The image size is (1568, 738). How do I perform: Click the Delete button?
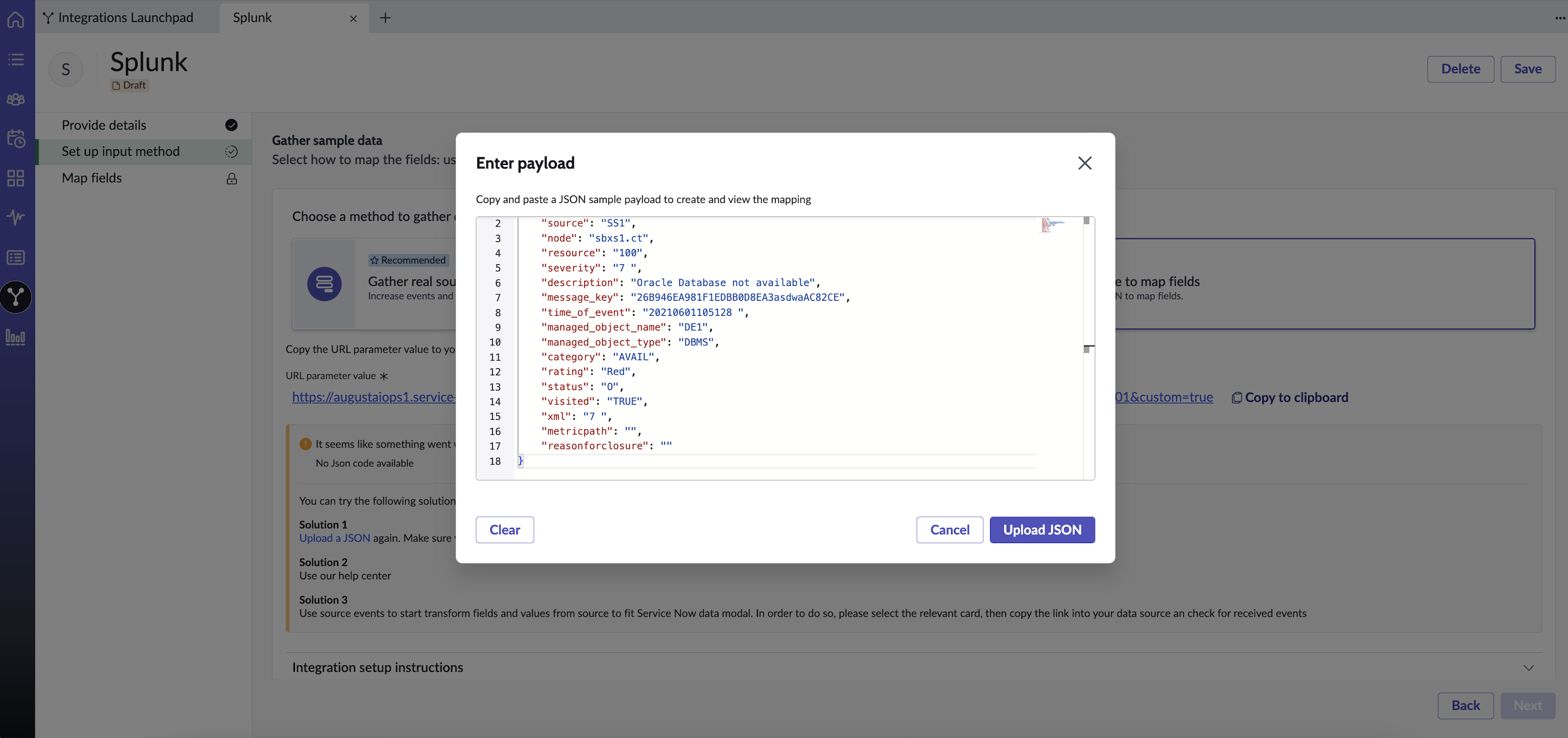pos(1460,69)
